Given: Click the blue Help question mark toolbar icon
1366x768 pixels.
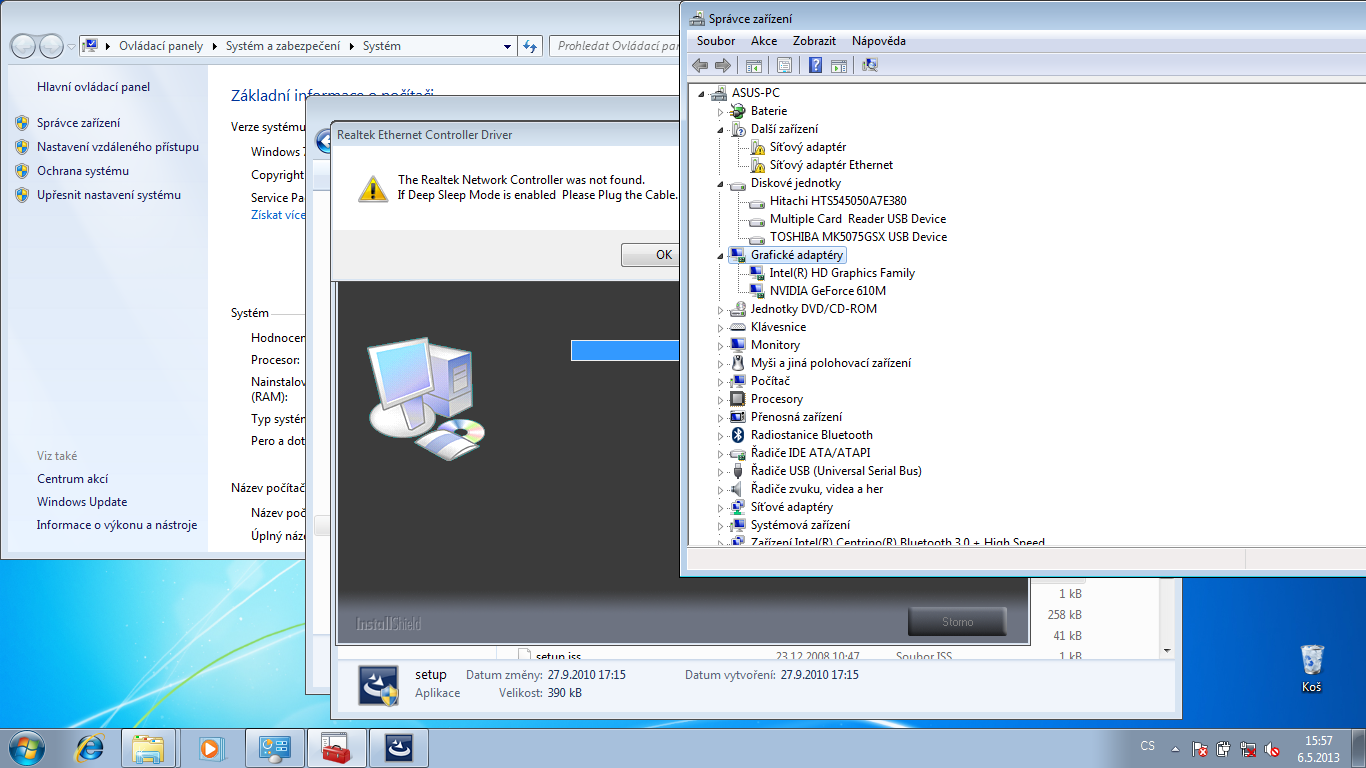Looking at the screenshot, I should tap(816, 65).
